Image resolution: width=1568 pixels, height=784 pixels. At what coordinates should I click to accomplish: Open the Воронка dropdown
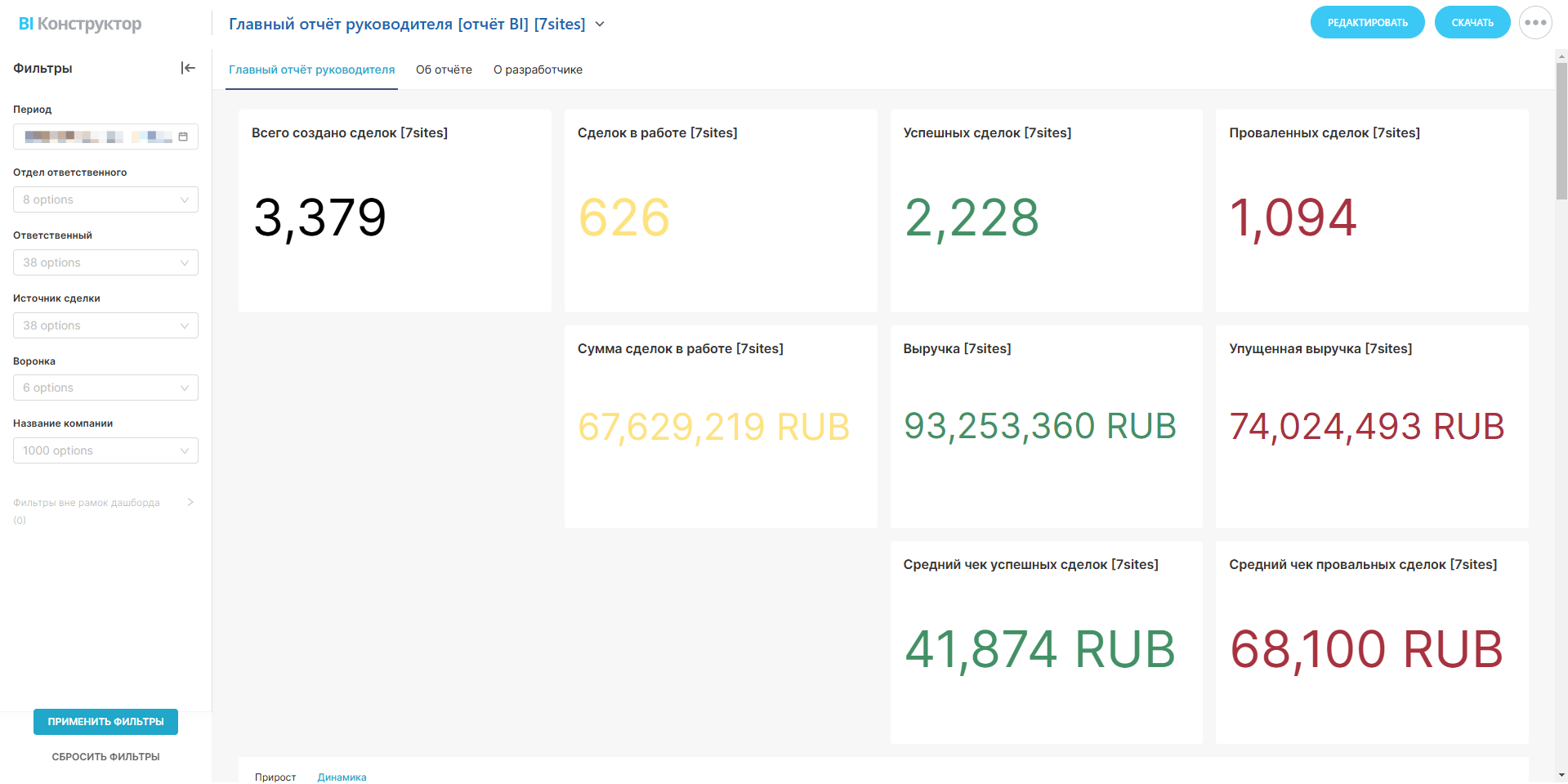pyautogui.click(x=105, y=388)
